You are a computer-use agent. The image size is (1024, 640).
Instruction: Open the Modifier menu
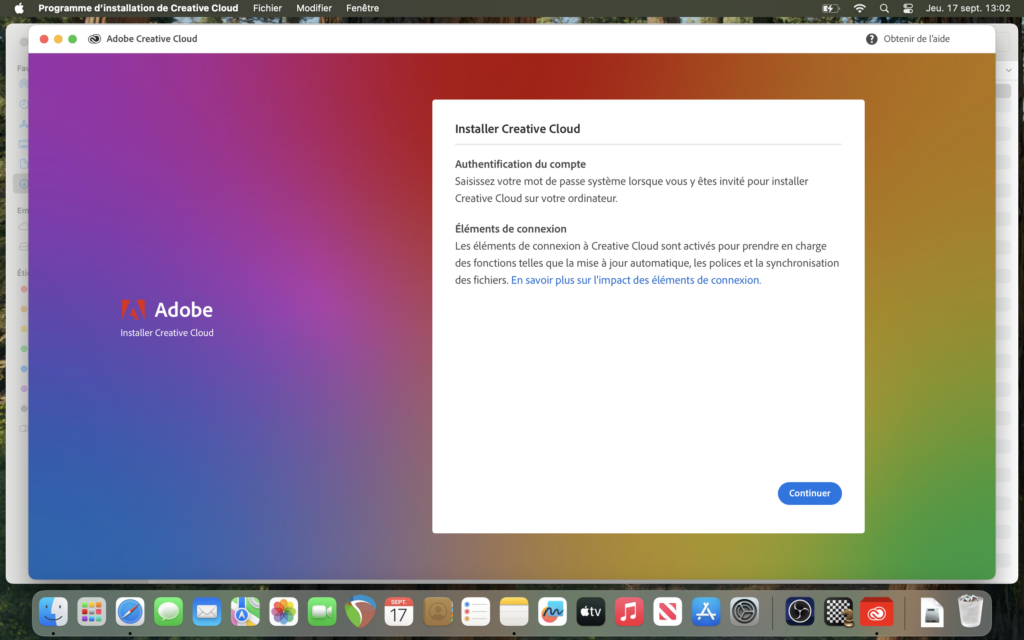tap(313, 8)
